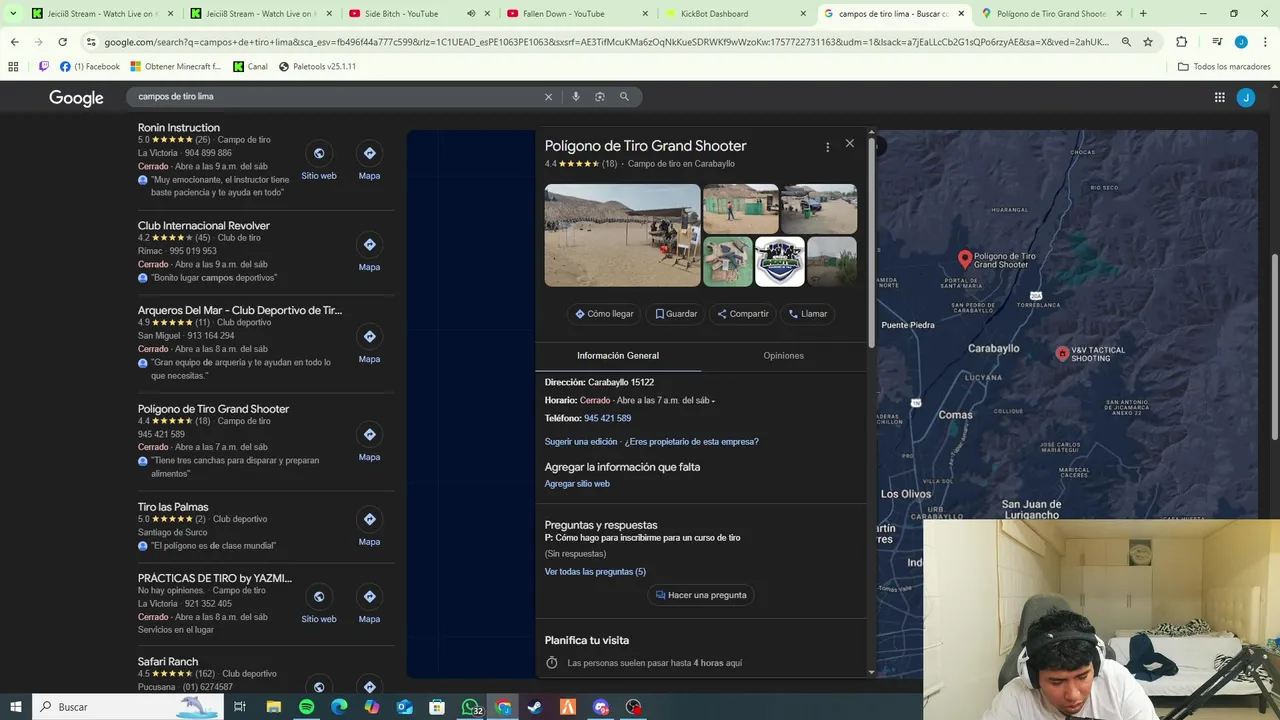Open the Club Internacional Revolver result

(204, 226)
